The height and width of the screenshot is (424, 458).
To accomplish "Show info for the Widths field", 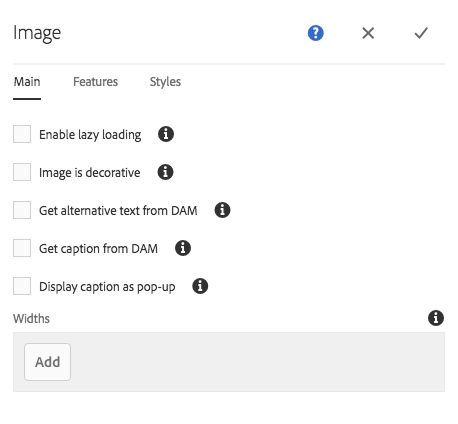I will pyautogui.click(x=436, y=318).
